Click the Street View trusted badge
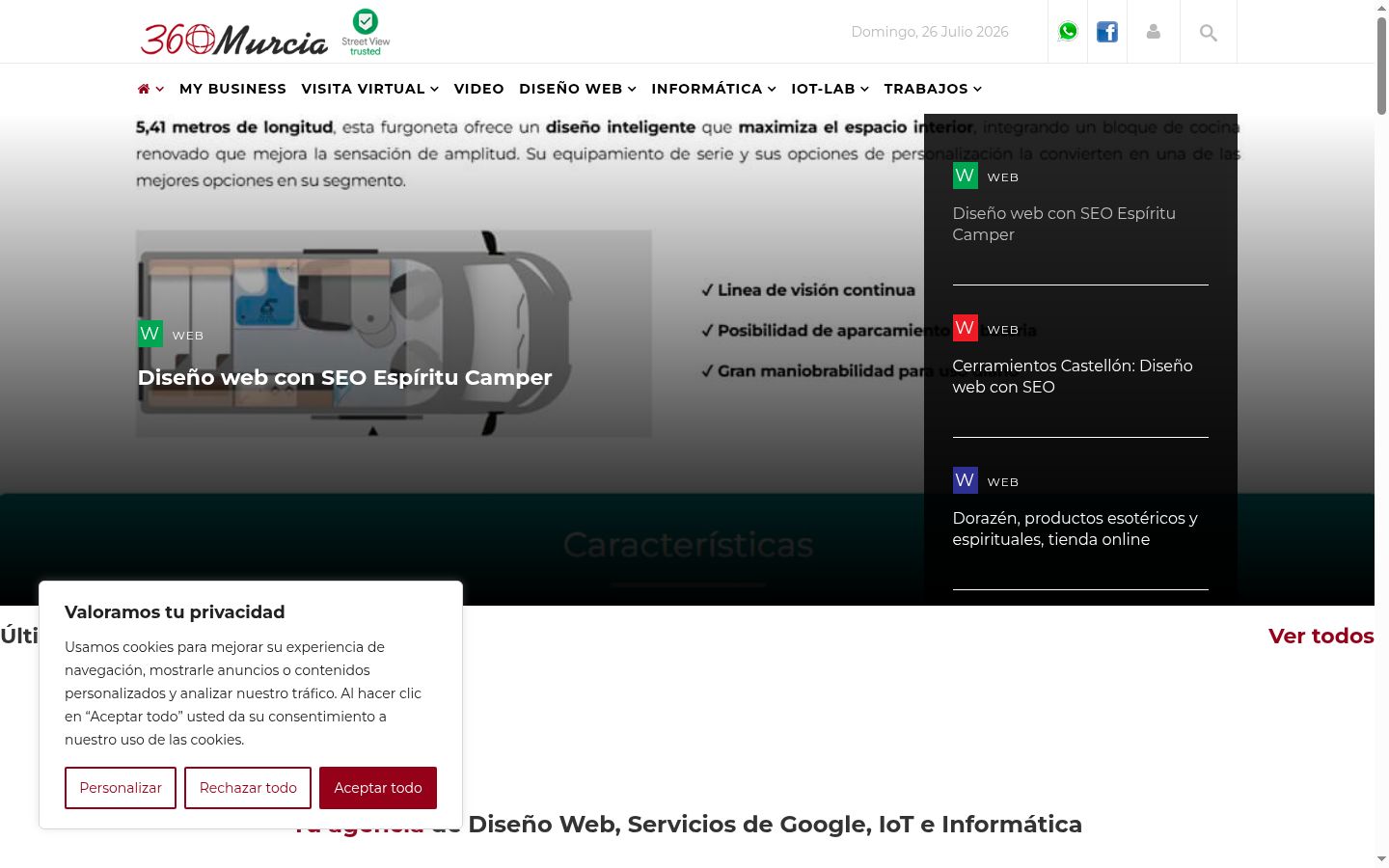 click(x=366, y=32)
